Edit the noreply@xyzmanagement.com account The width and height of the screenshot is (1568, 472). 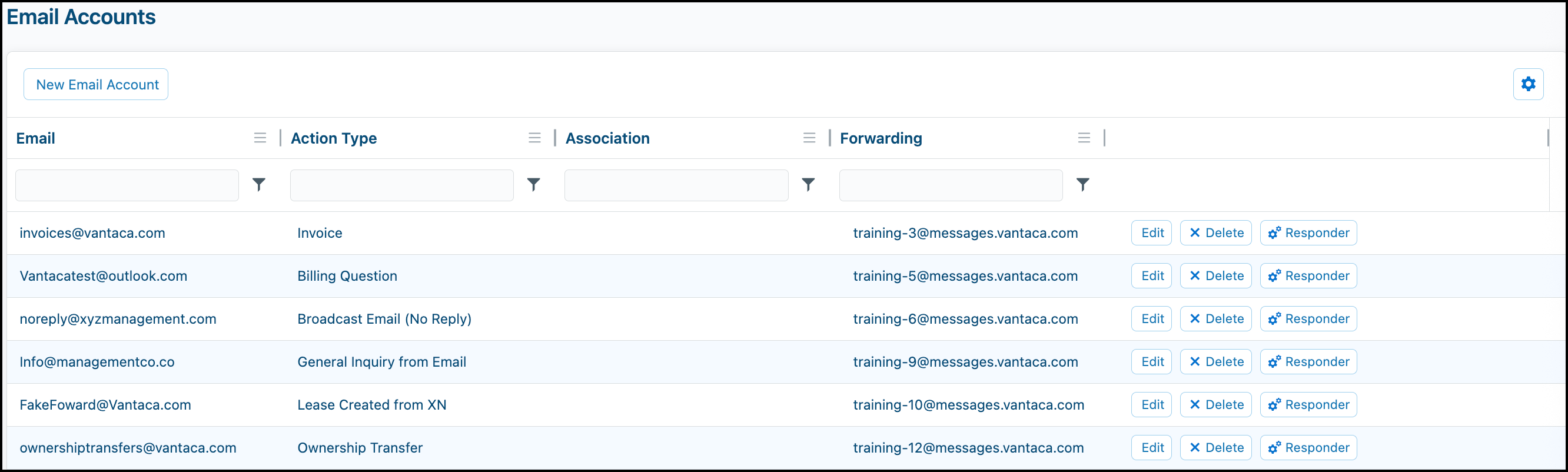(1152, 319)
